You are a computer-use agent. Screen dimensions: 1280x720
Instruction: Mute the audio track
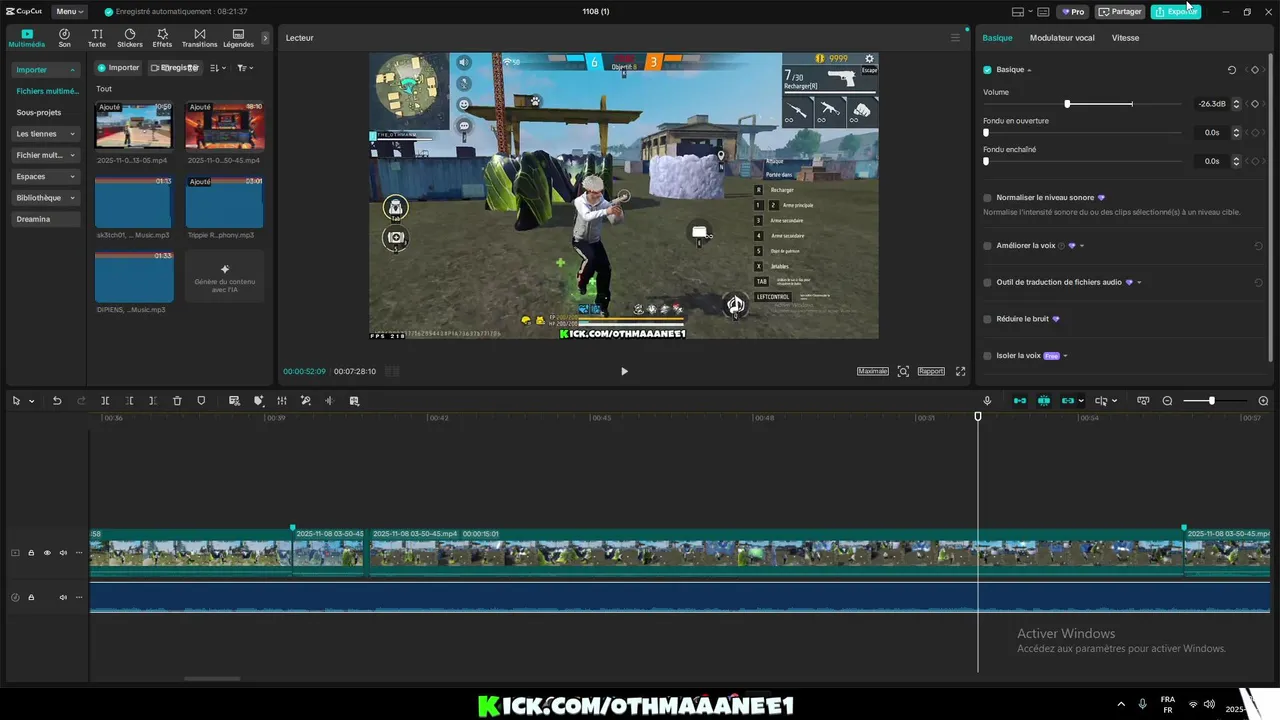tap(62, 597)
